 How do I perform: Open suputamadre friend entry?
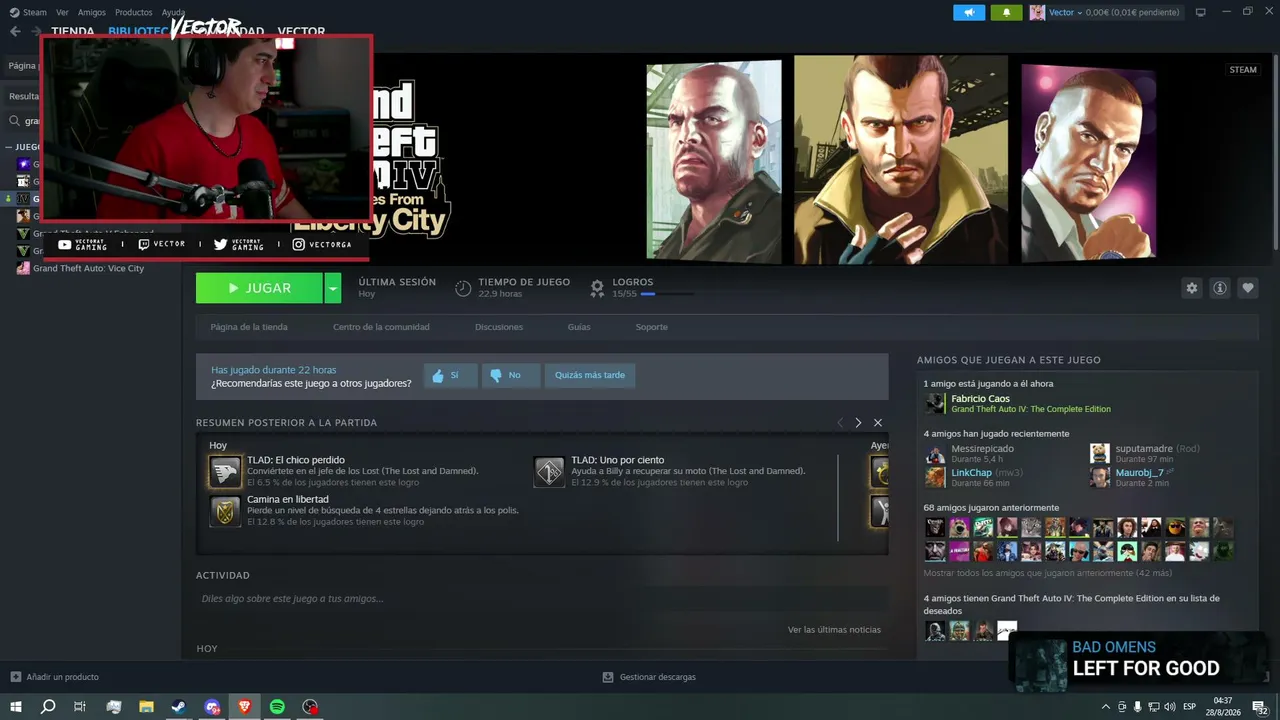click(x=1144, y=449)
